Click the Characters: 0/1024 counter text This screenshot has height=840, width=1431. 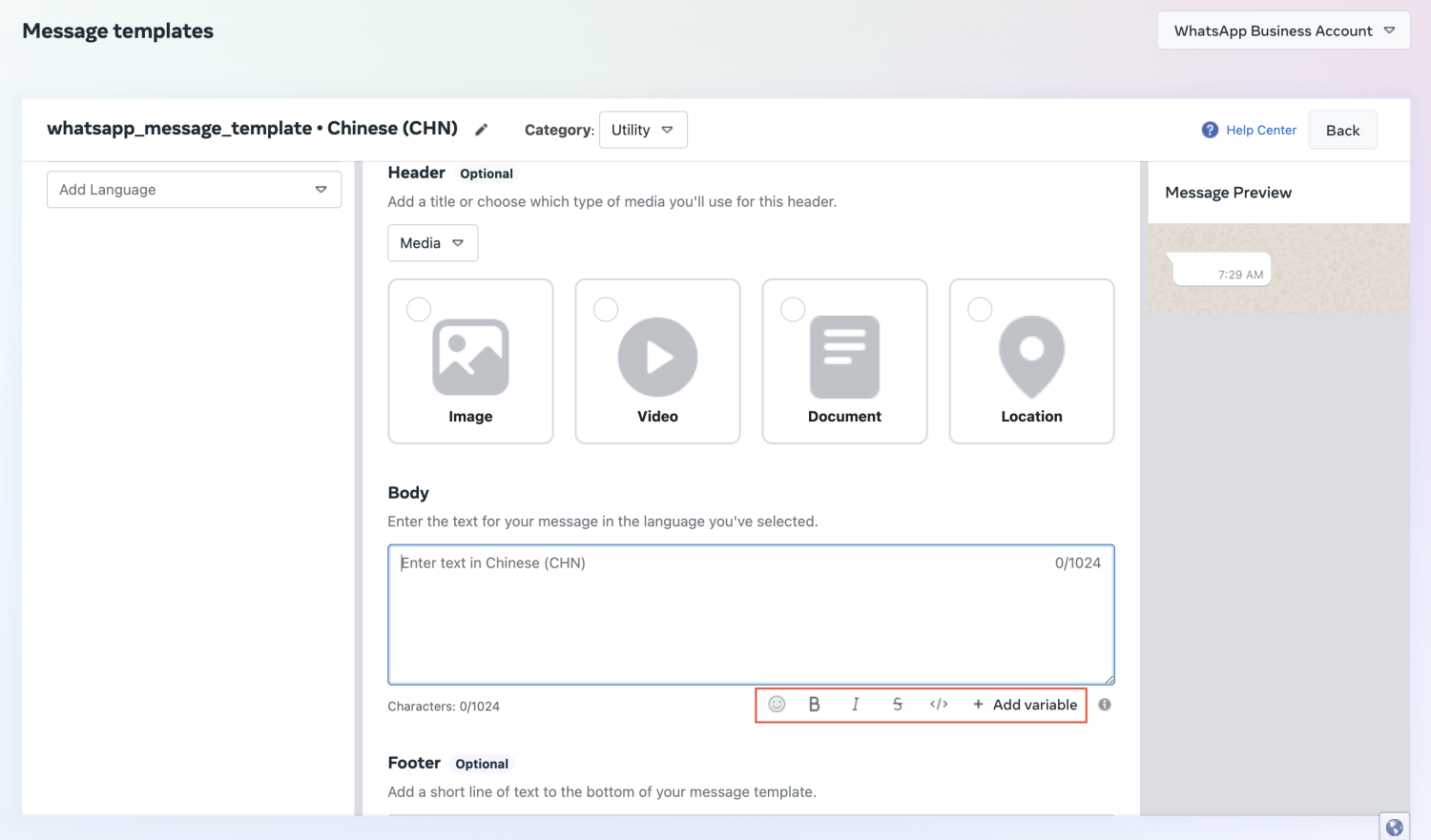point(444,707)
